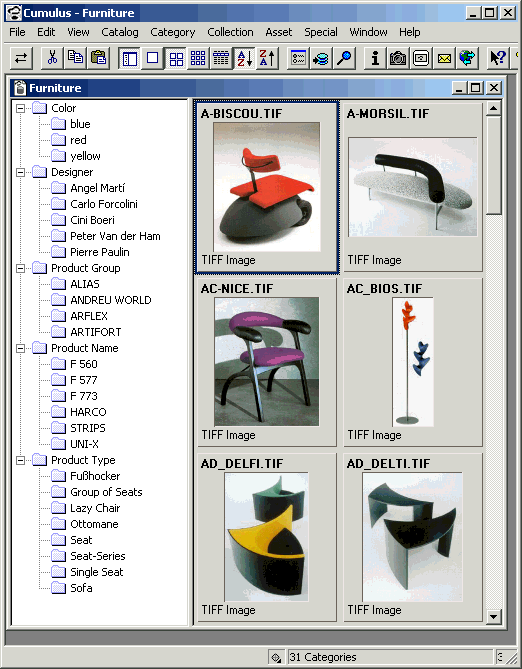Click the thumbnail pane scroll down arrow

(x=493, y=617)
